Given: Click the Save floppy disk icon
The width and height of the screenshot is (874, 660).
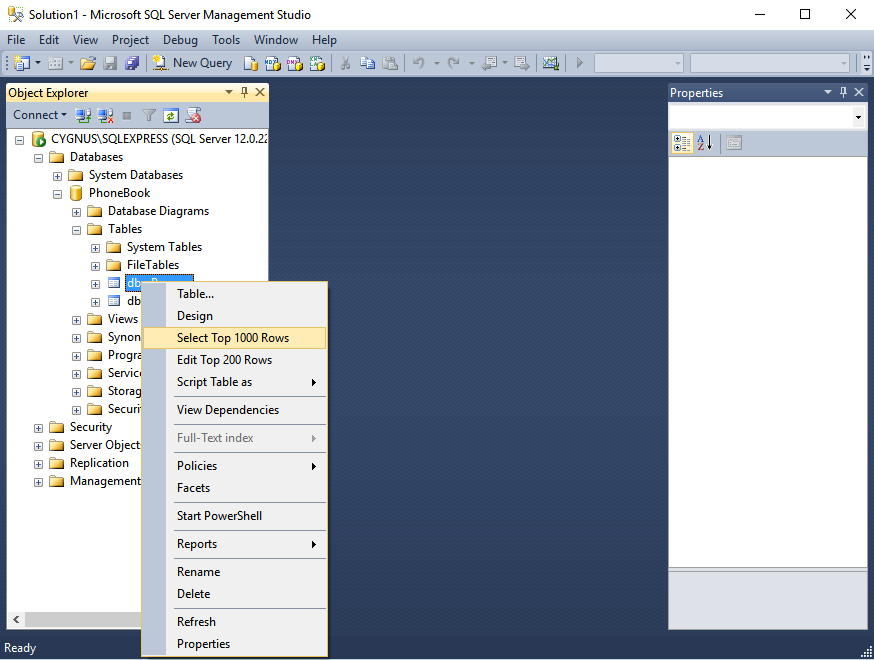Looking at the screenshot, I should point(110,63).
